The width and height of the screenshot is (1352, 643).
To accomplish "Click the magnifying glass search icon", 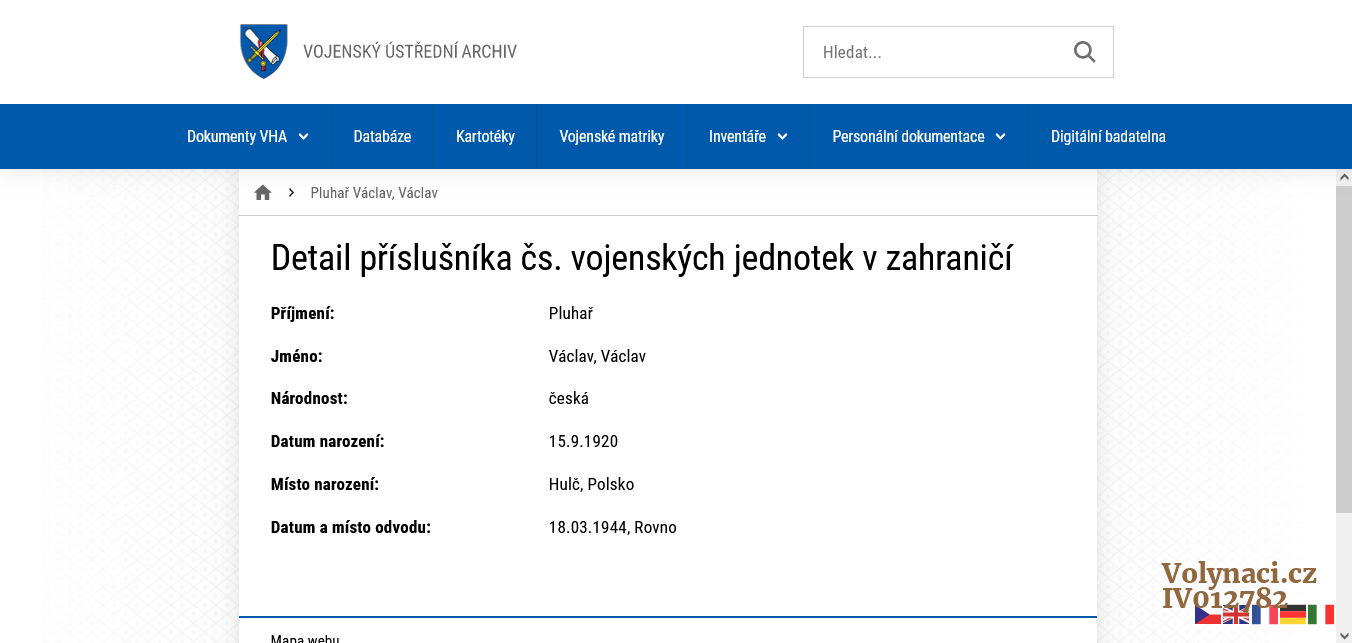I will point(1084,52).
